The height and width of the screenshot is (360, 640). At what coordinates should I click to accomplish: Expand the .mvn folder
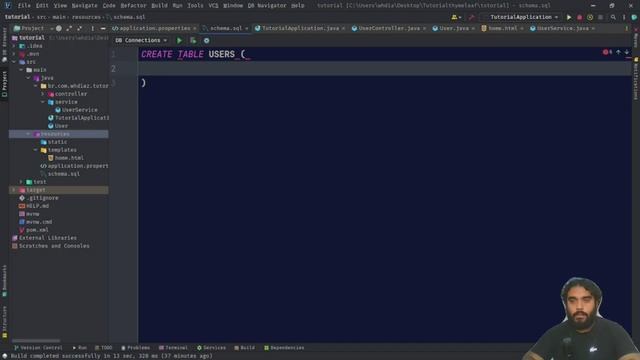click(x=14, y=54)
